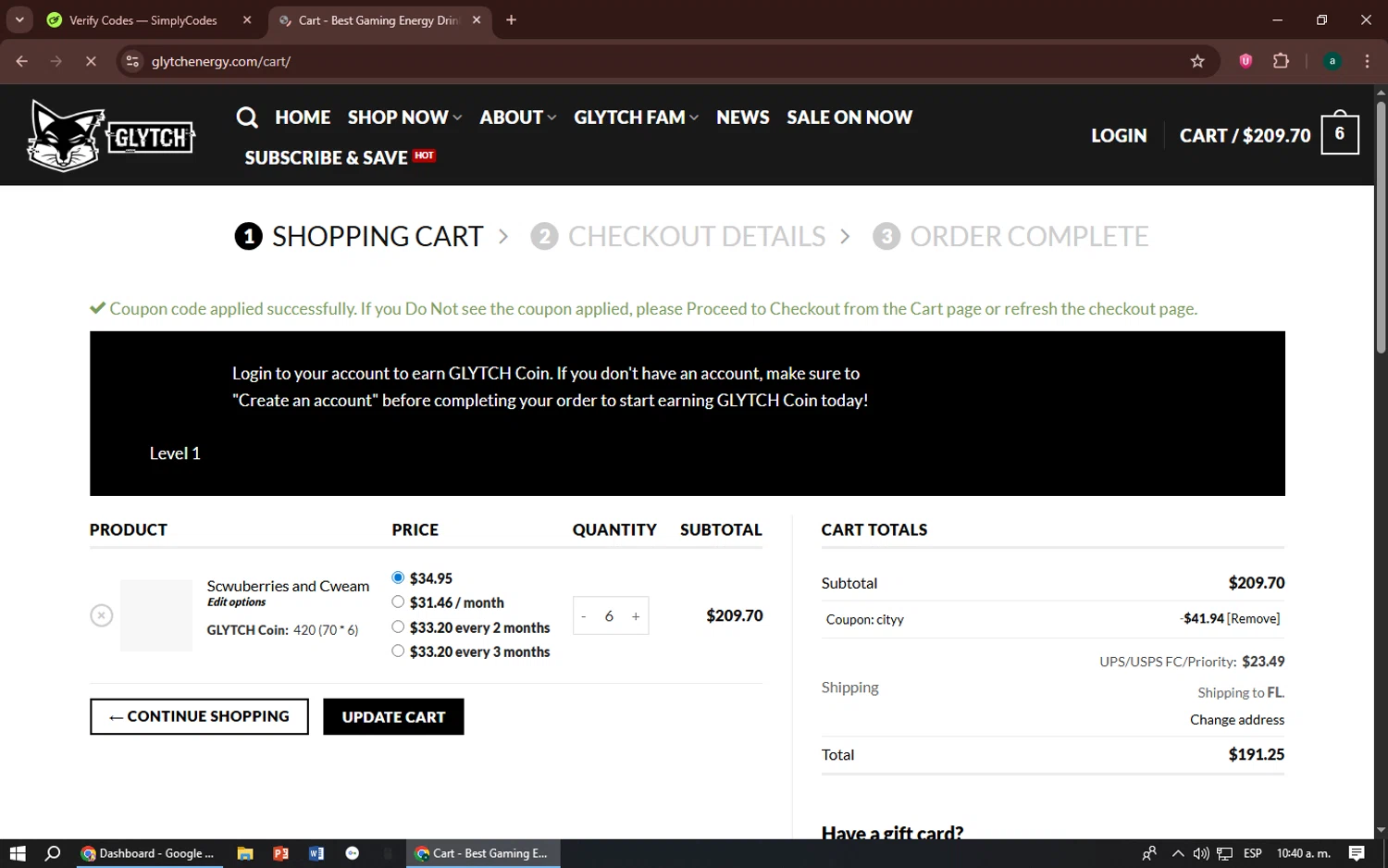
Task: Open SALE ON NOW page
Action: (x=849, y=118)
